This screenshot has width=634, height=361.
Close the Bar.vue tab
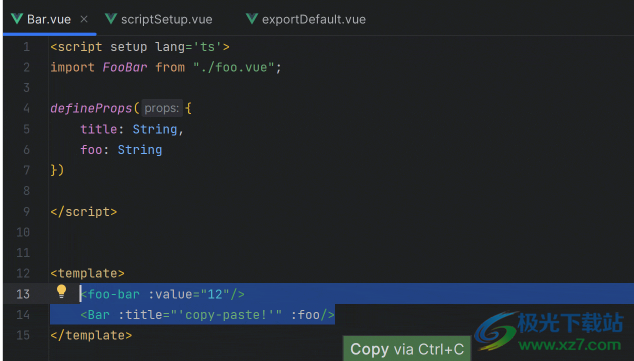[84, 19]
